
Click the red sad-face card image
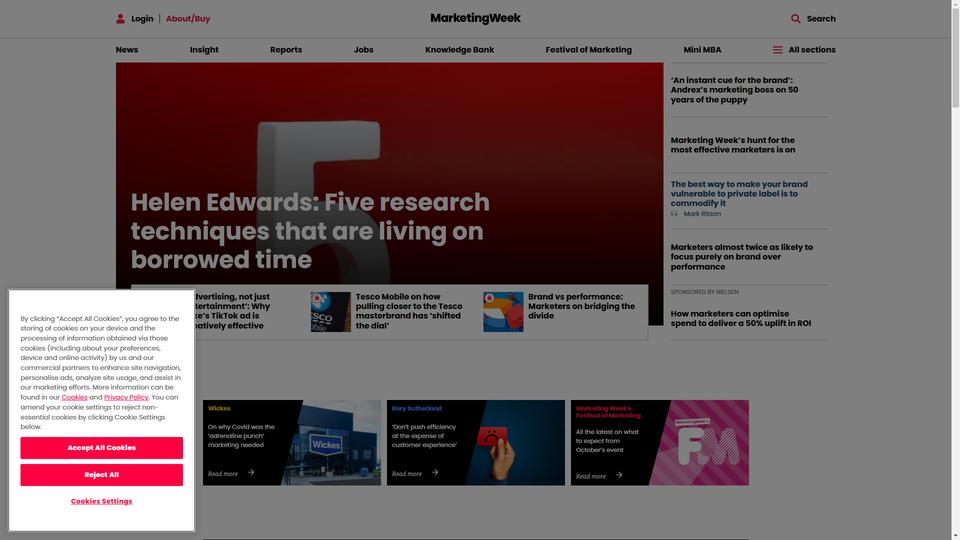[x=514, y=443]
